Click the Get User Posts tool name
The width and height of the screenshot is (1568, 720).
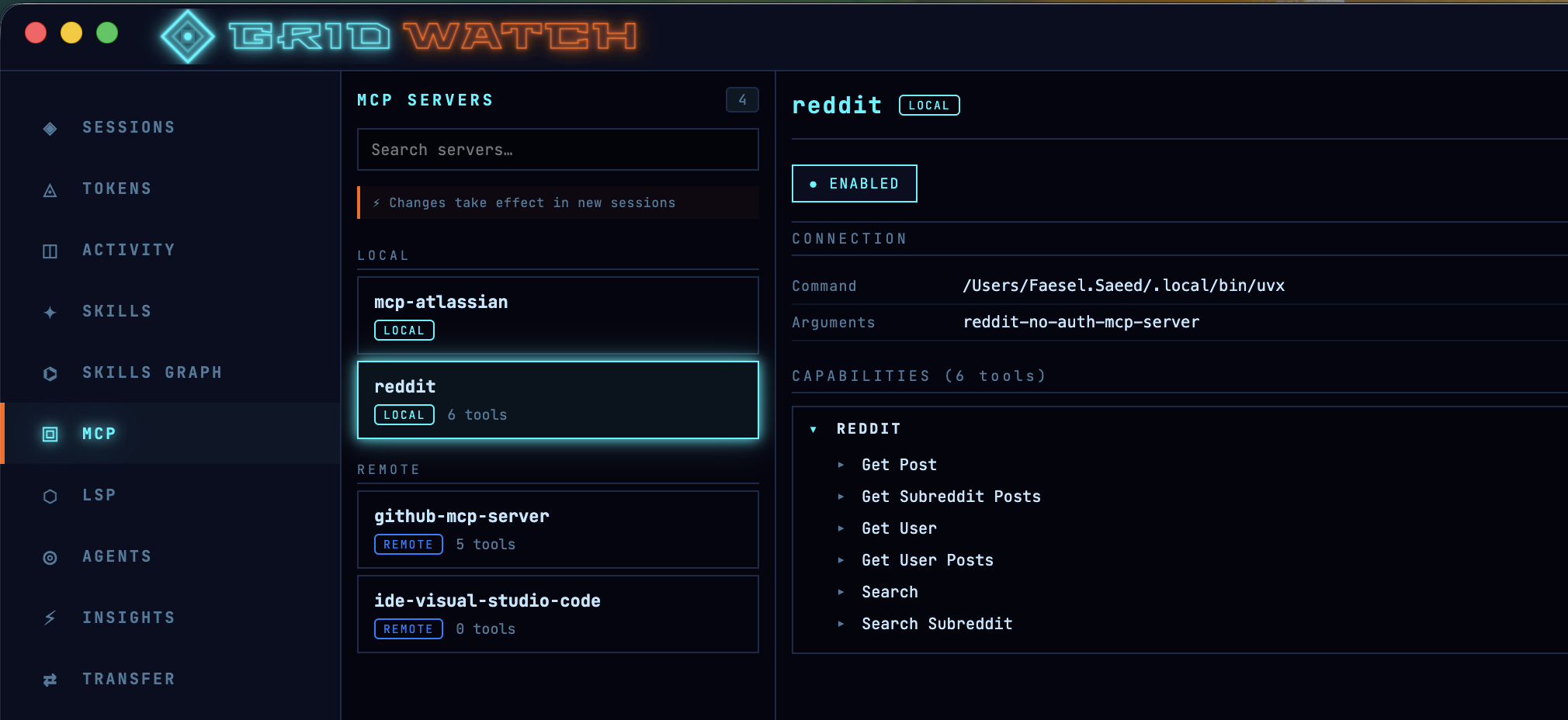point(928,560)
